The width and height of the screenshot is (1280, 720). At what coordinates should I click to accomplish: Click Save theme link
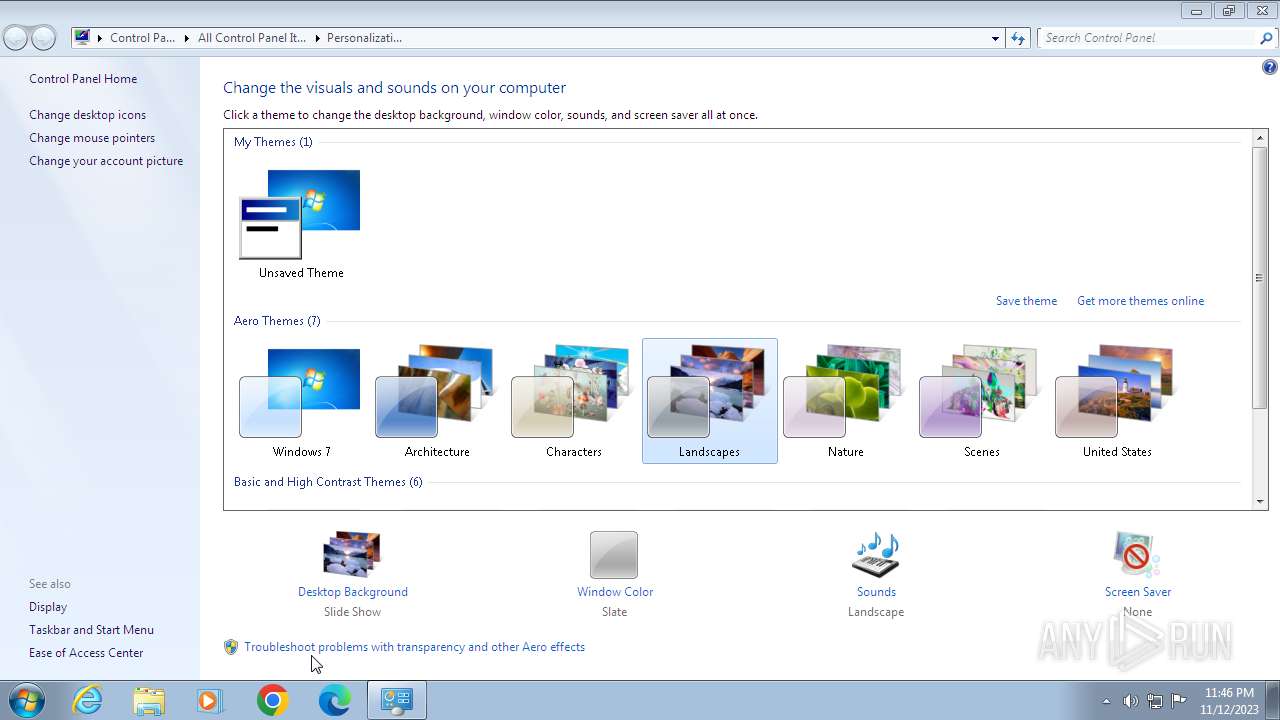[x=1026, y=301]
